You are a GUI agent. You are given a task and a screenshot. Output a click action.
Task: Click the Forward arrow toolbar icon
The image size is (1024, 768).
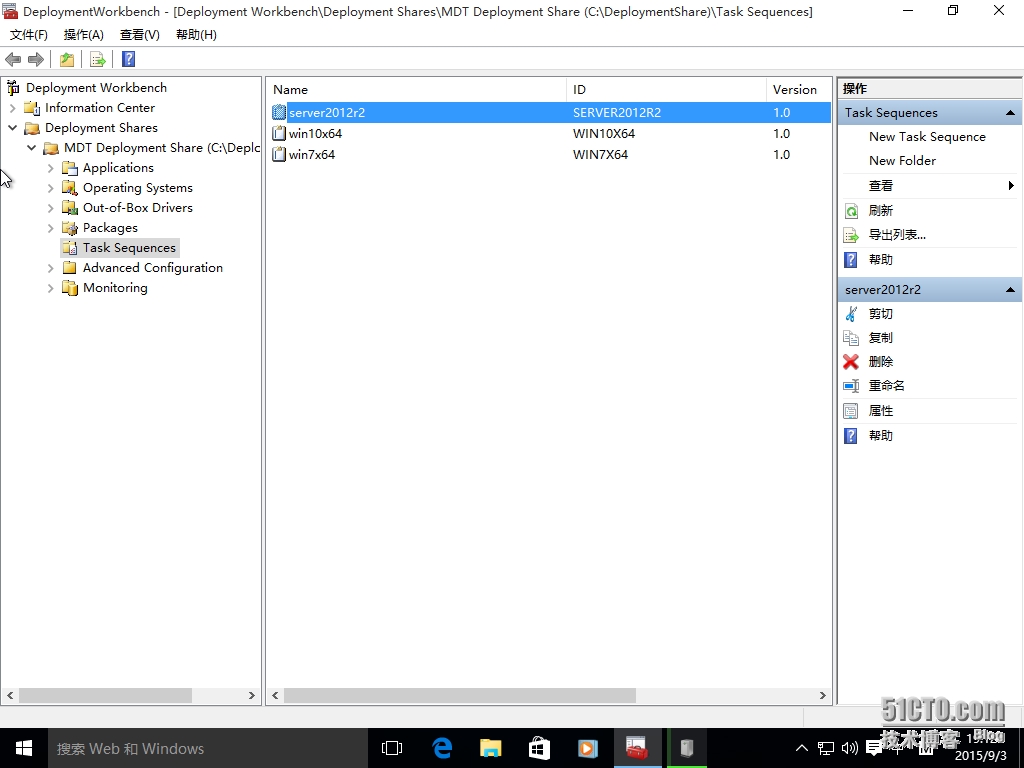[36, 59]
